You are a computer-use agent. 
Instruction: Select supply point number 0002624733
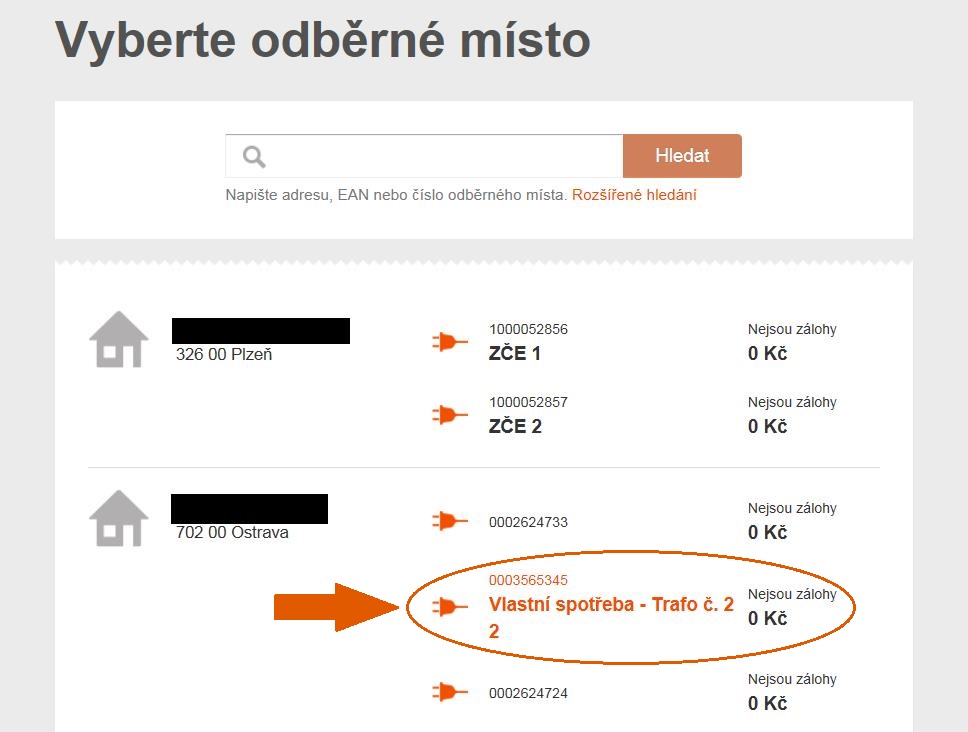(x=528, y=522)
